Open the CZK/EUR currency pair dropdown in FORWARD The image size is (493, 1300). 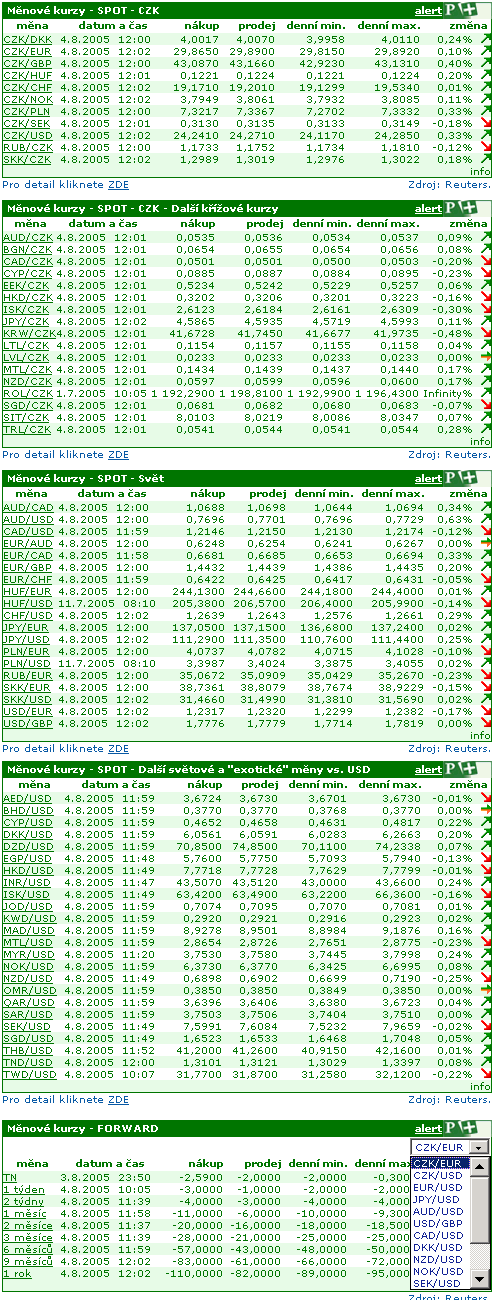(x=449, y=1148)
